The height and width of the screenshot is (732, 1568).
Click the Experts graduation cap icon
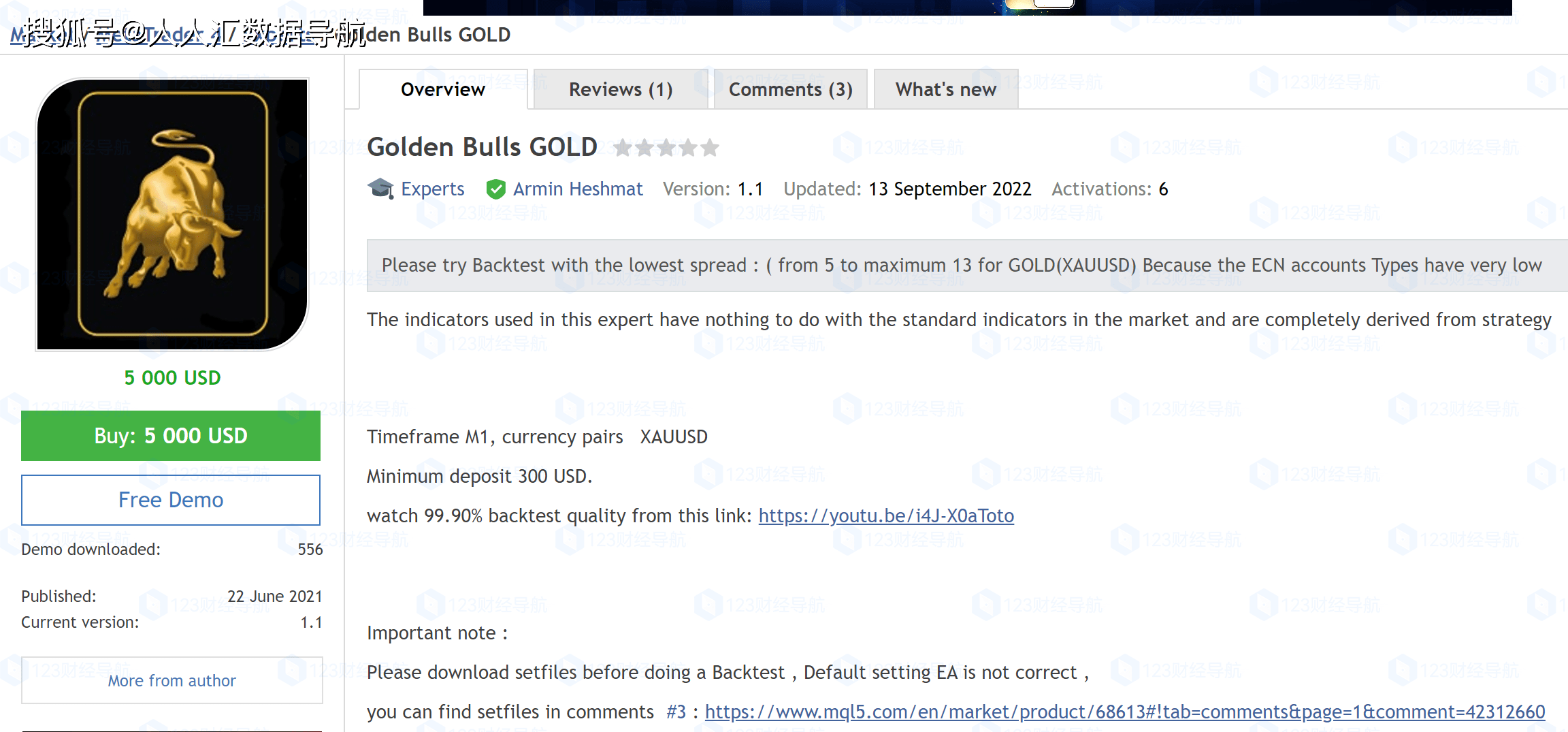tap(381, 189)
